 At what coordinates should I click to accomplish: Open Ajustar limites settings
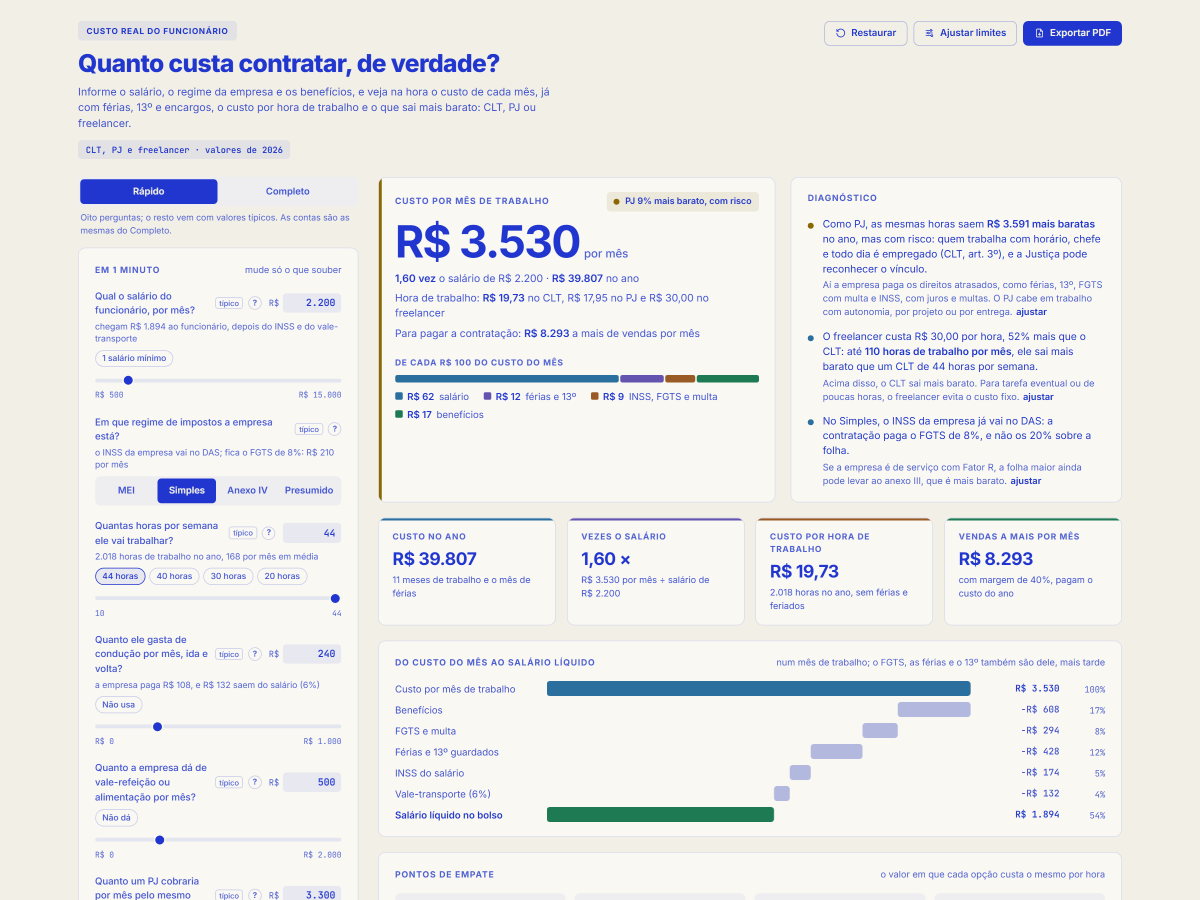click(965, 33)
